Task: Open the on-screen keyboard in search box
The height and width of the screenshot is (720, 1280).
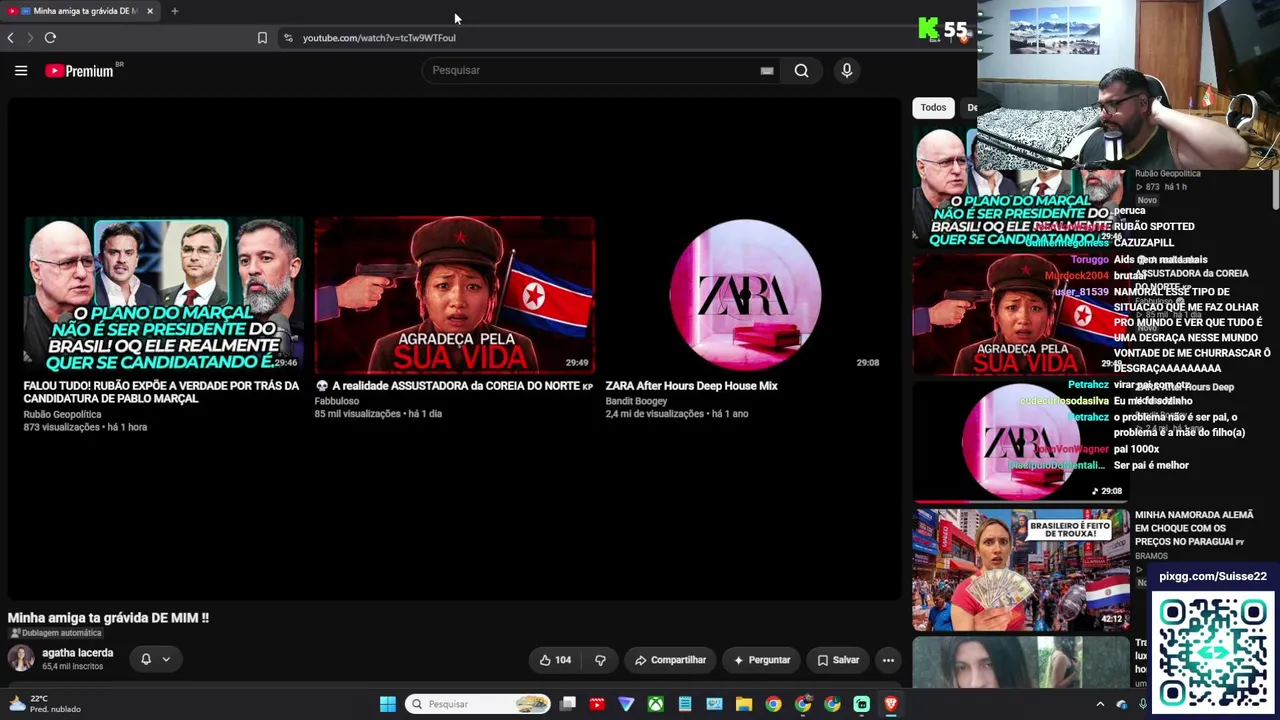Action: pos(767,70)
